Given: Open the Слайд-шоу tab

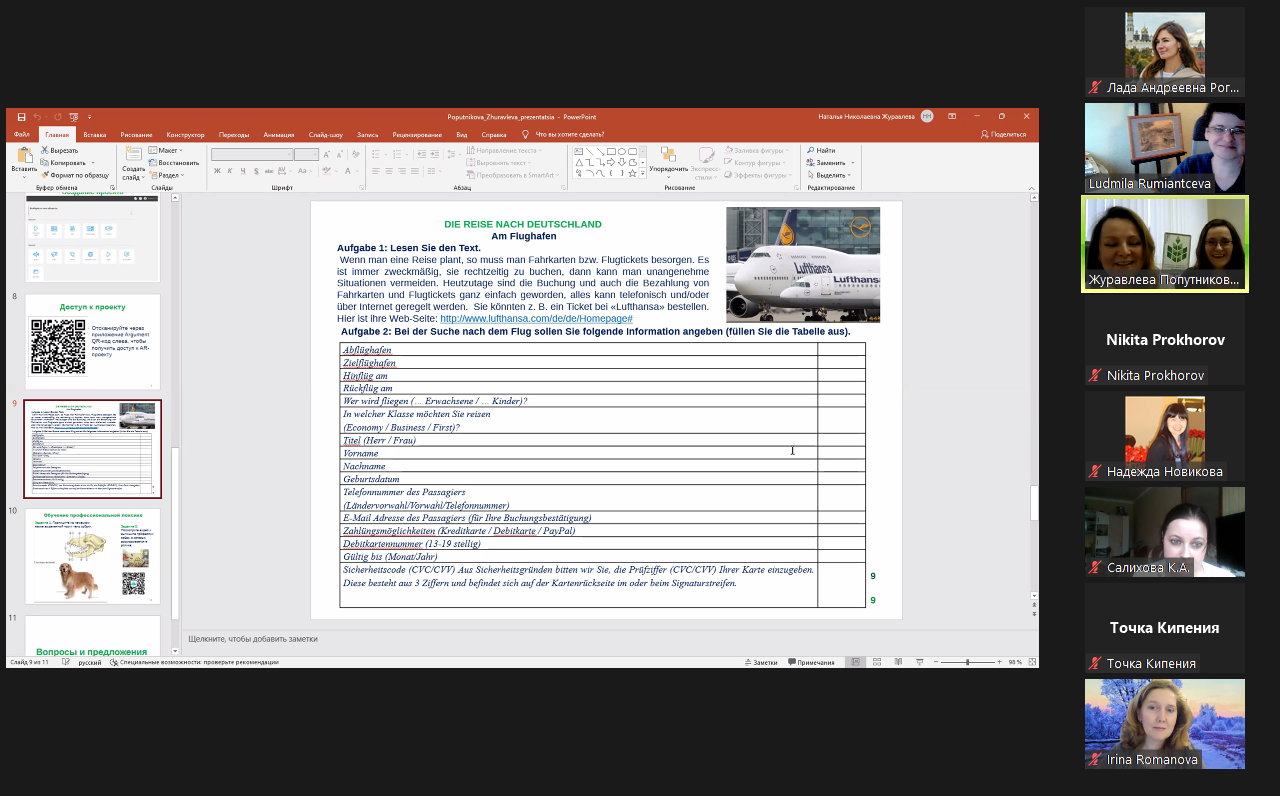Looking at the screenshot, I should [x=326, y=134].
